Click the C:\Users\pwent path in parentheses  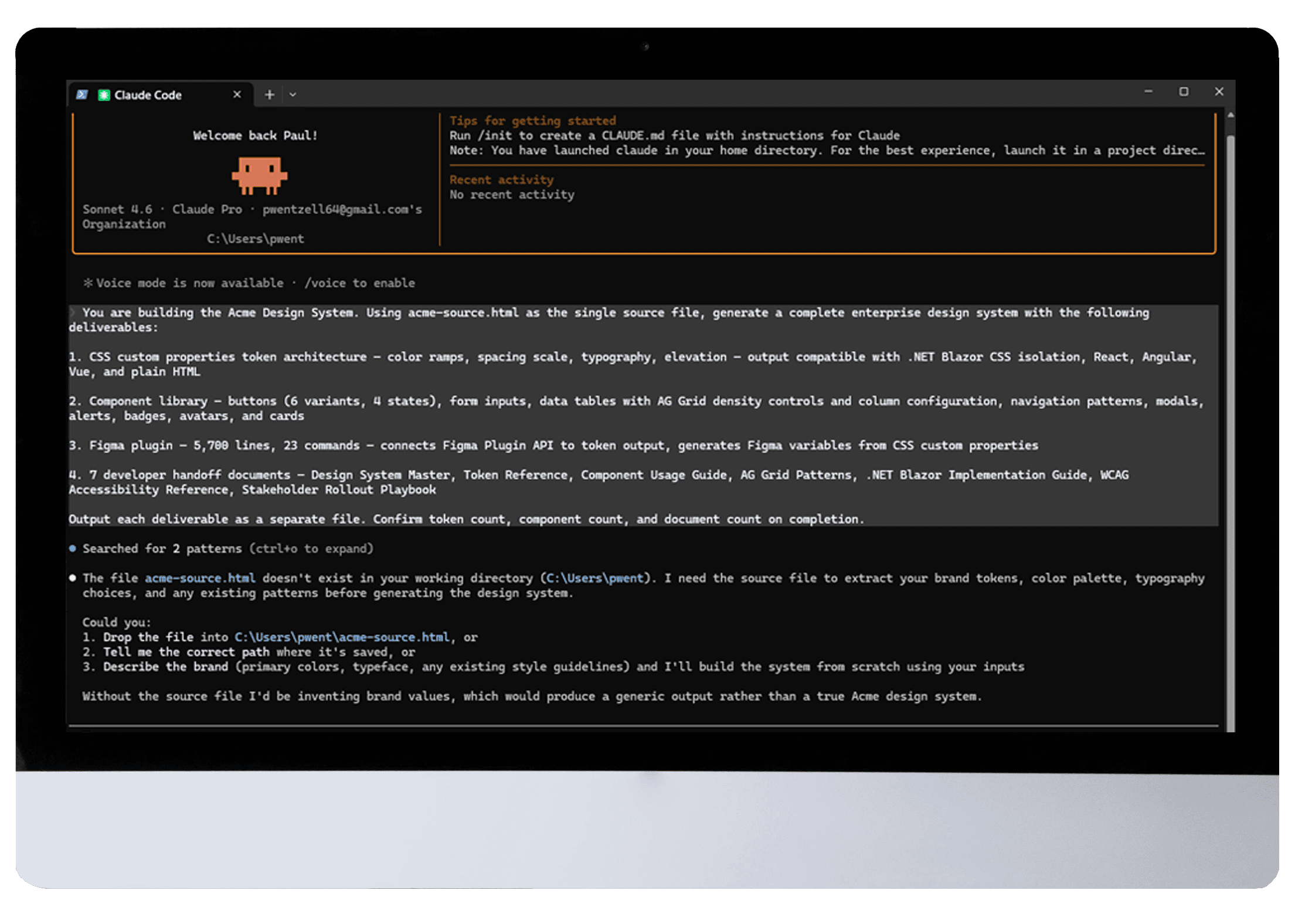(x=594, y=578)
